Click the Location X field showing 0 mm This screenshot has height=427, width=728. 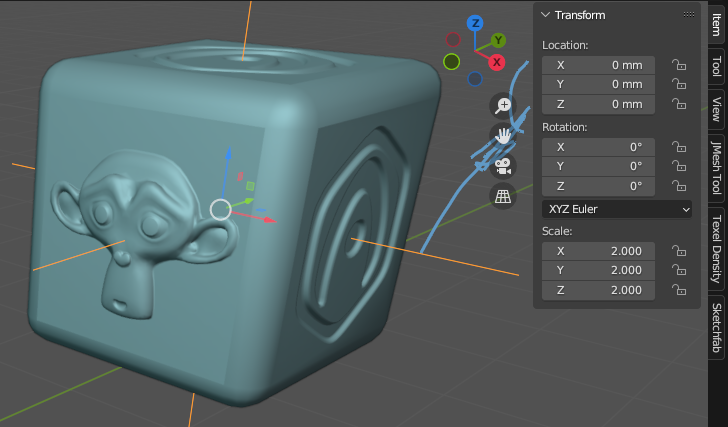598,65
